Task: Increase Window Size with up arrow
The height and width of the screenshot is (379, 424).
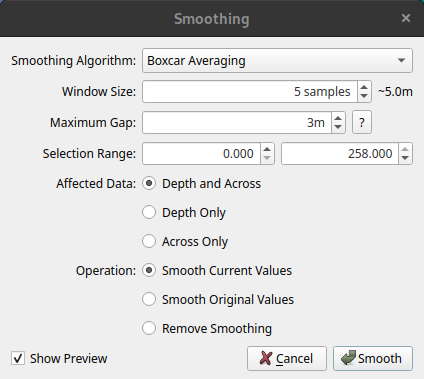Action: point(364,87)
